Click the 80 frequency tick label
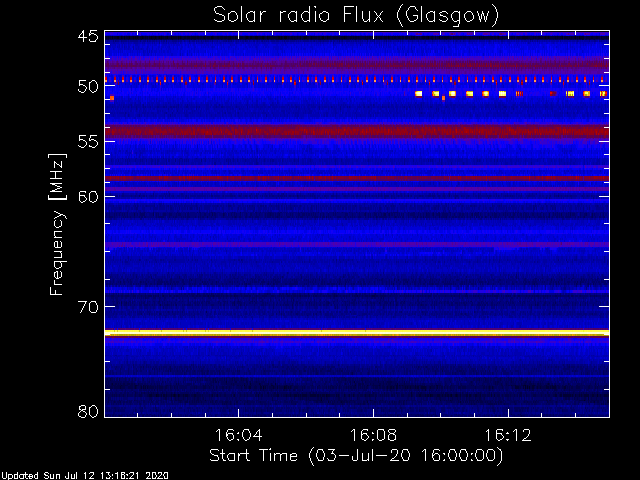The height and width of the screenshot is (480, 640). (x=88, y=411)
